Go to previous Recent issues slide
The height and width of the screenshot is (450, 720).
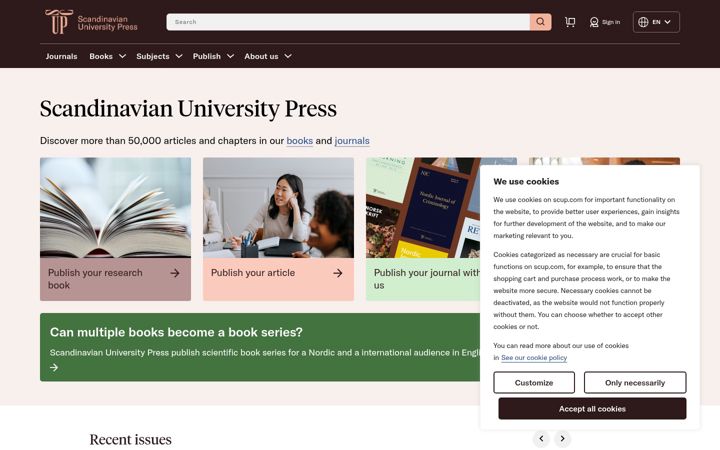(541, 439)
